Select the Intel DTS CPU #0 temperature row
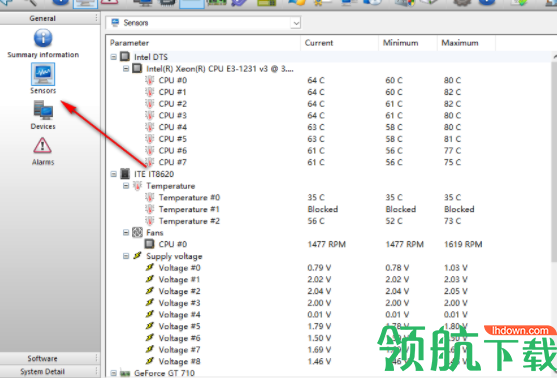The image size is (557, 378). (329, 80)
